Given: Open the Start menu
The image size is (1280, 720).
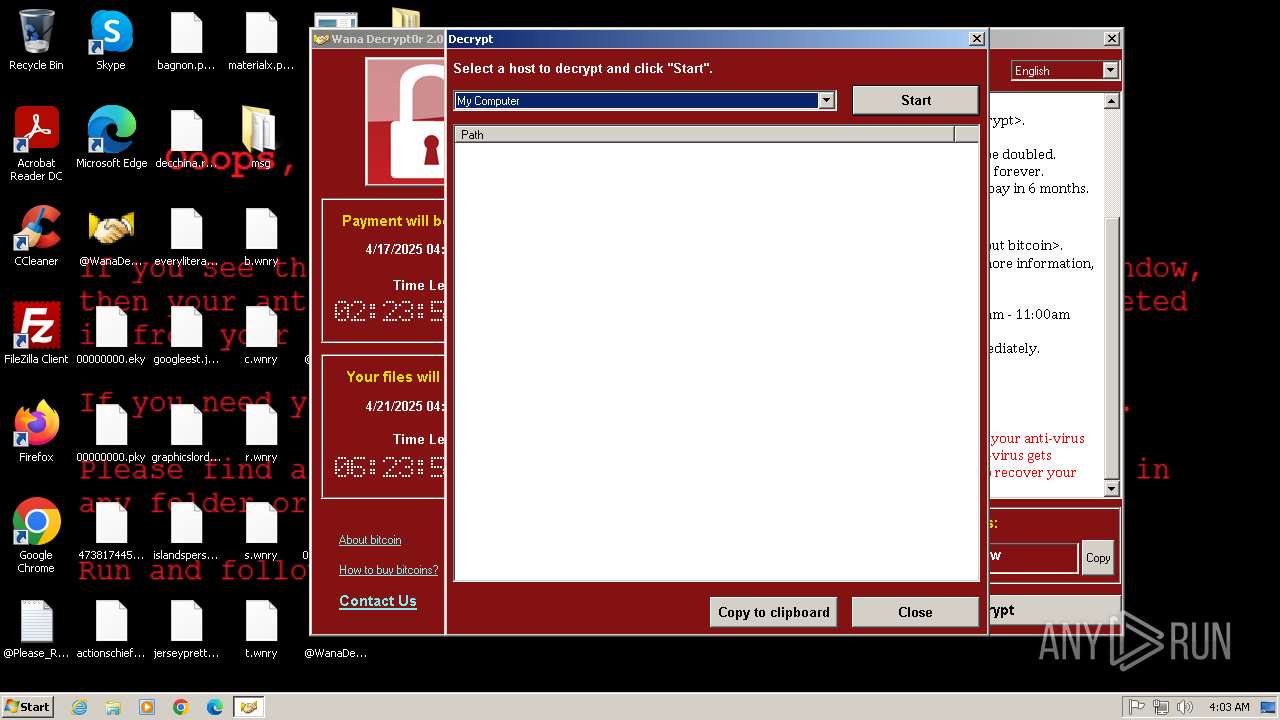Looking at the screenshot, I should pyautogui.click(x=28, y=707).
